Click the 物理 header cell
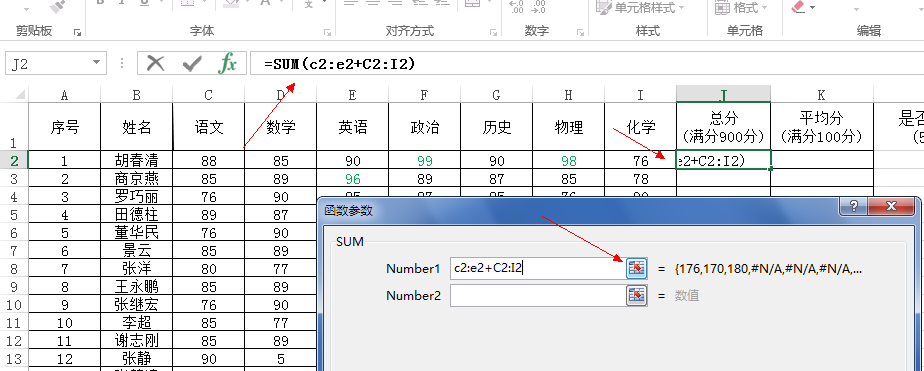924x371 pixels. point(568,127)
